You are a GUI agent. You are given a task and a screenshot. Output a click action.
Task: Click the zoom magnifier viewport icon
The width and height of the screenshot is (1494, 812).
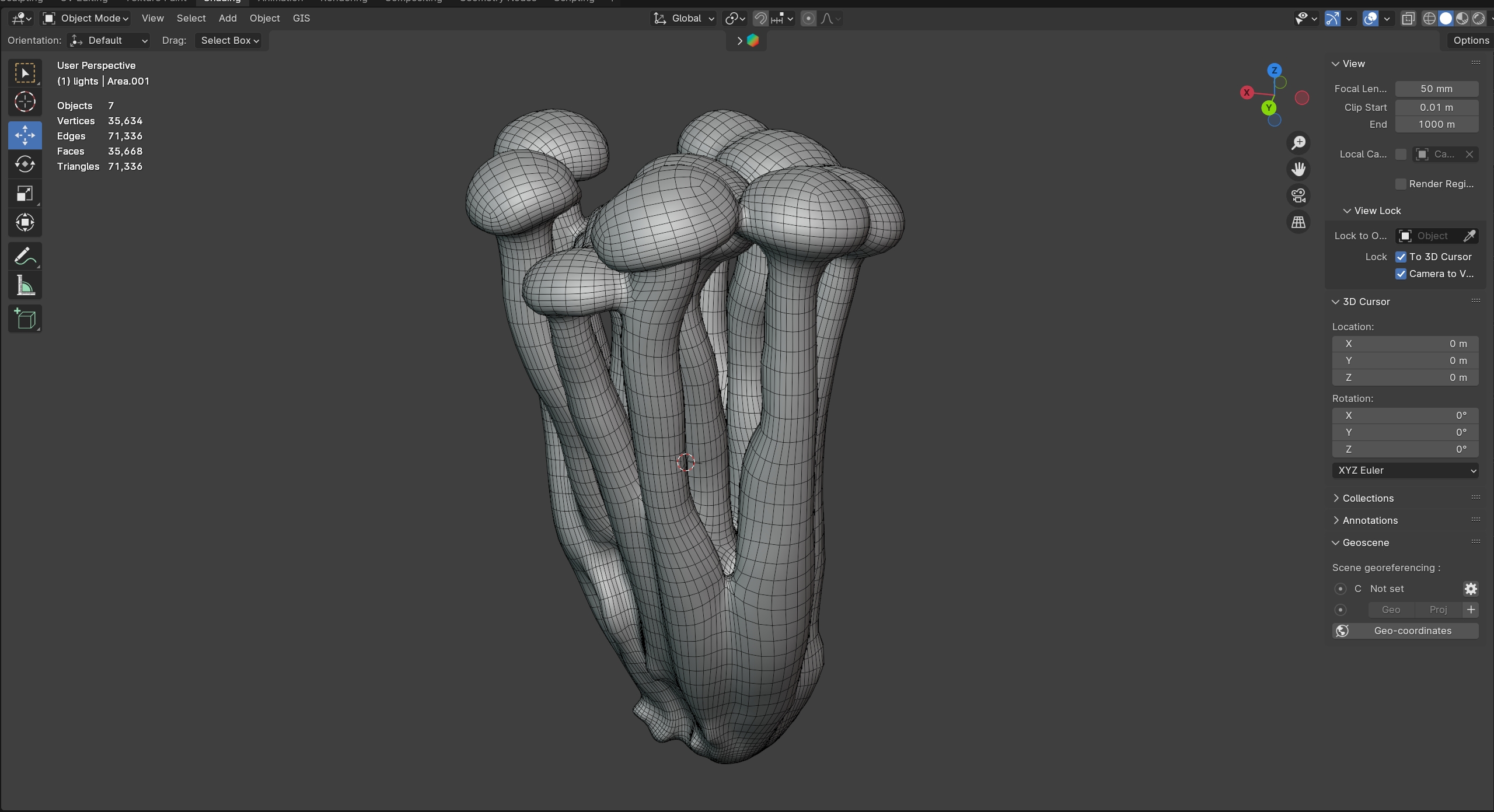[x=1298, y=143]
